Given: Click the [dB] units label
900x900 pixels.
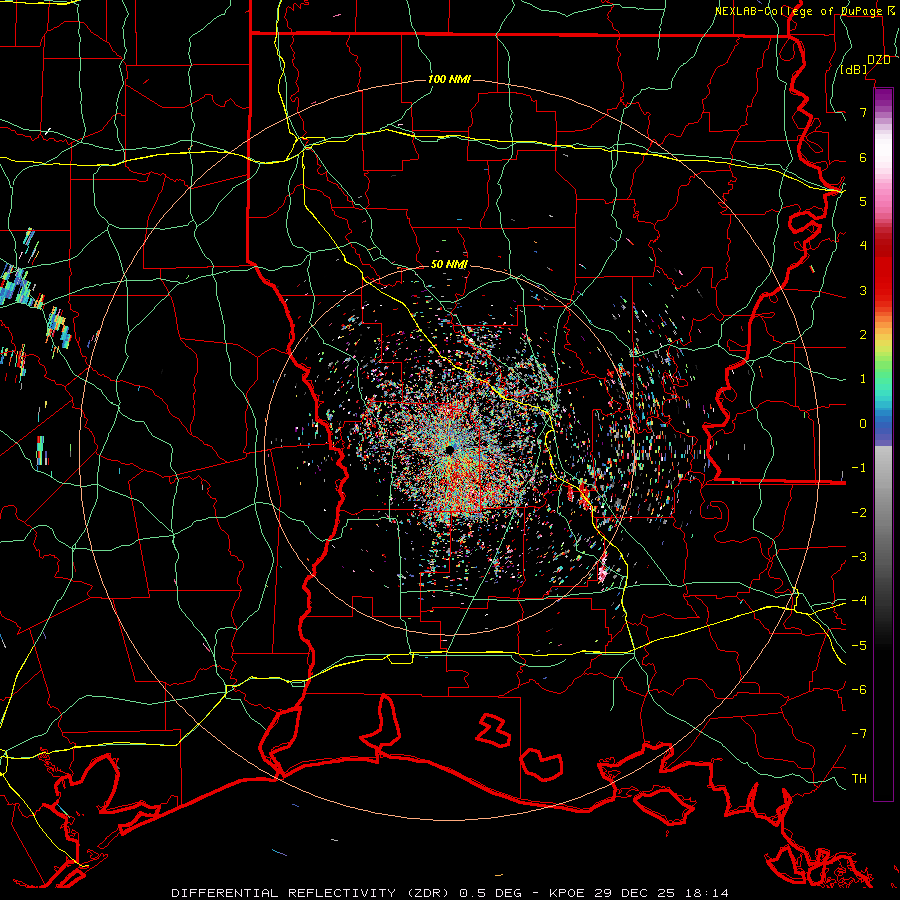Looking at the screenshot, I should pyautogui.click(x=854, y=70).
